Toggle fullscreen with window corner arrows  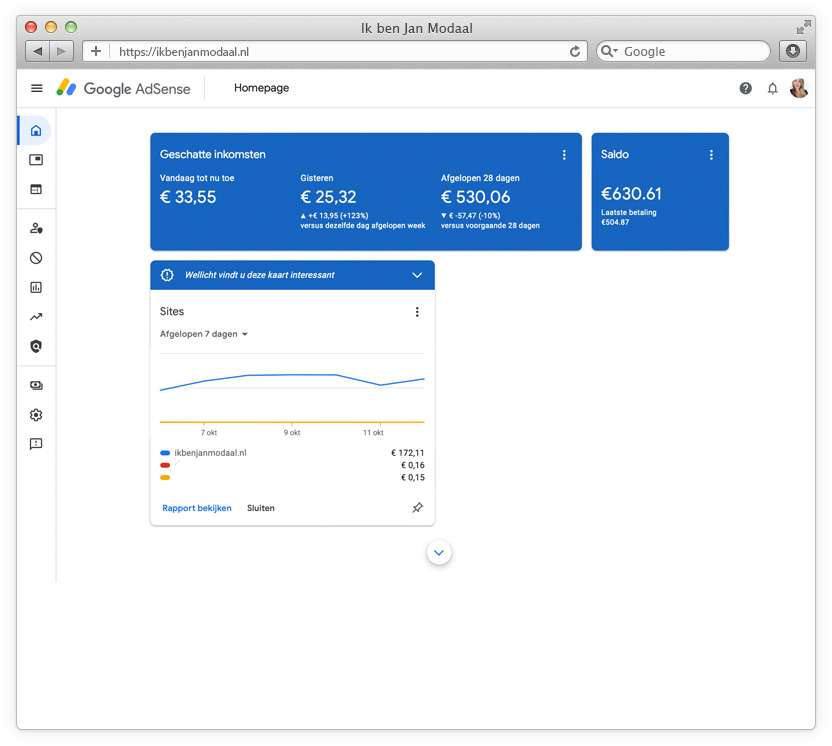[803, 27]
